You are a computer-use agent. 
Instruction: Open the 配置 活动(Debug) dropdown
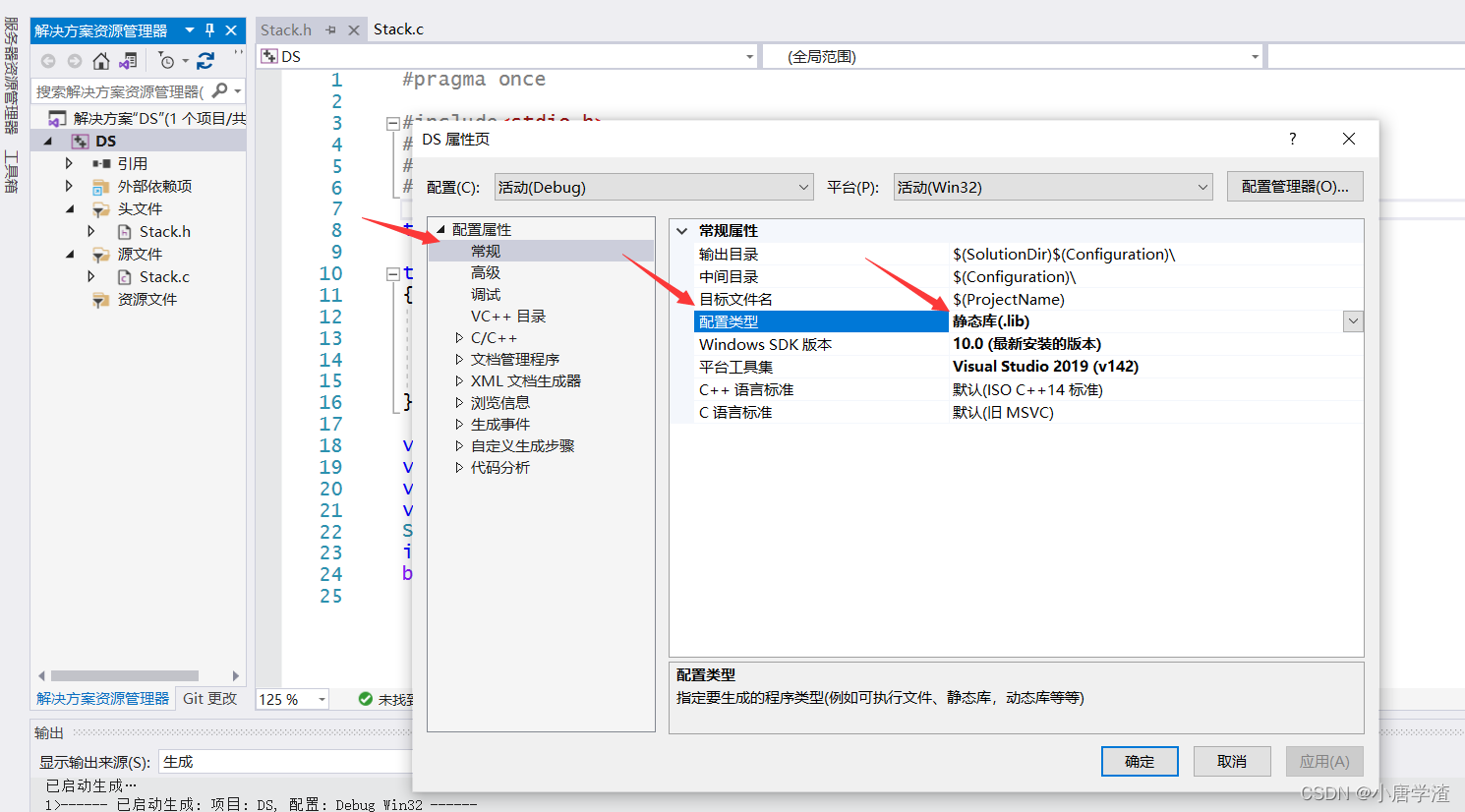654,187
